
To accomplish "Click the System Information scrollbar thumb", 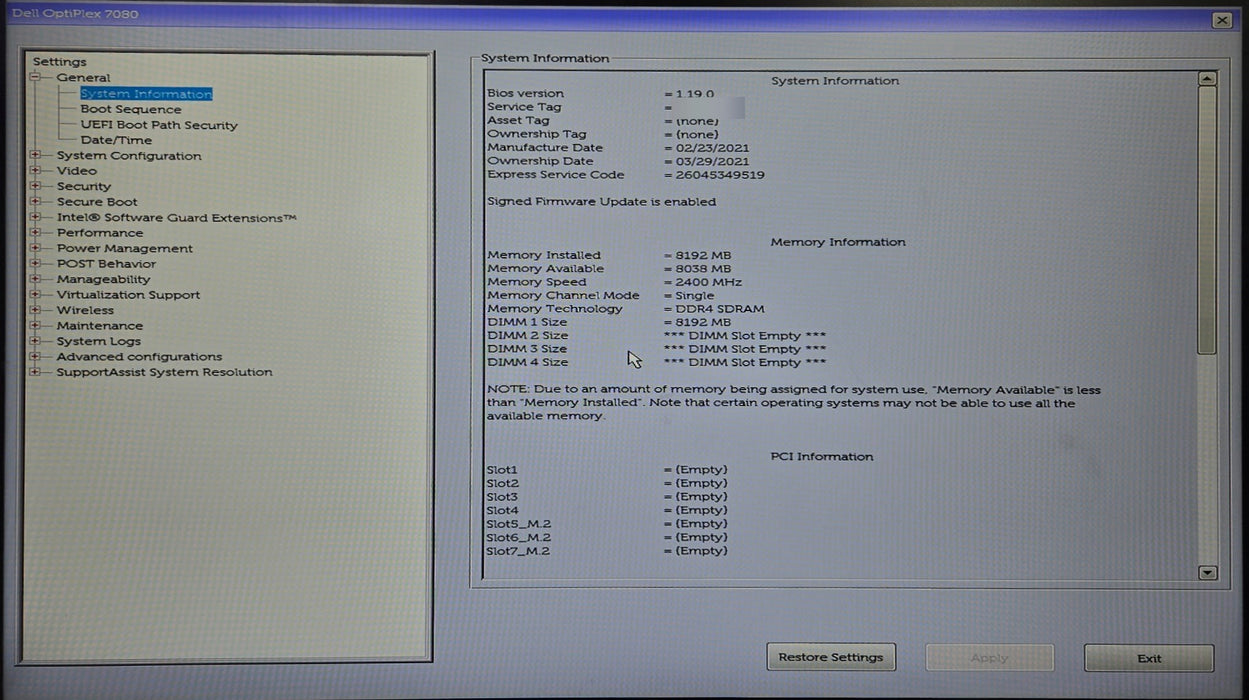I will (x=1208, y=220).
